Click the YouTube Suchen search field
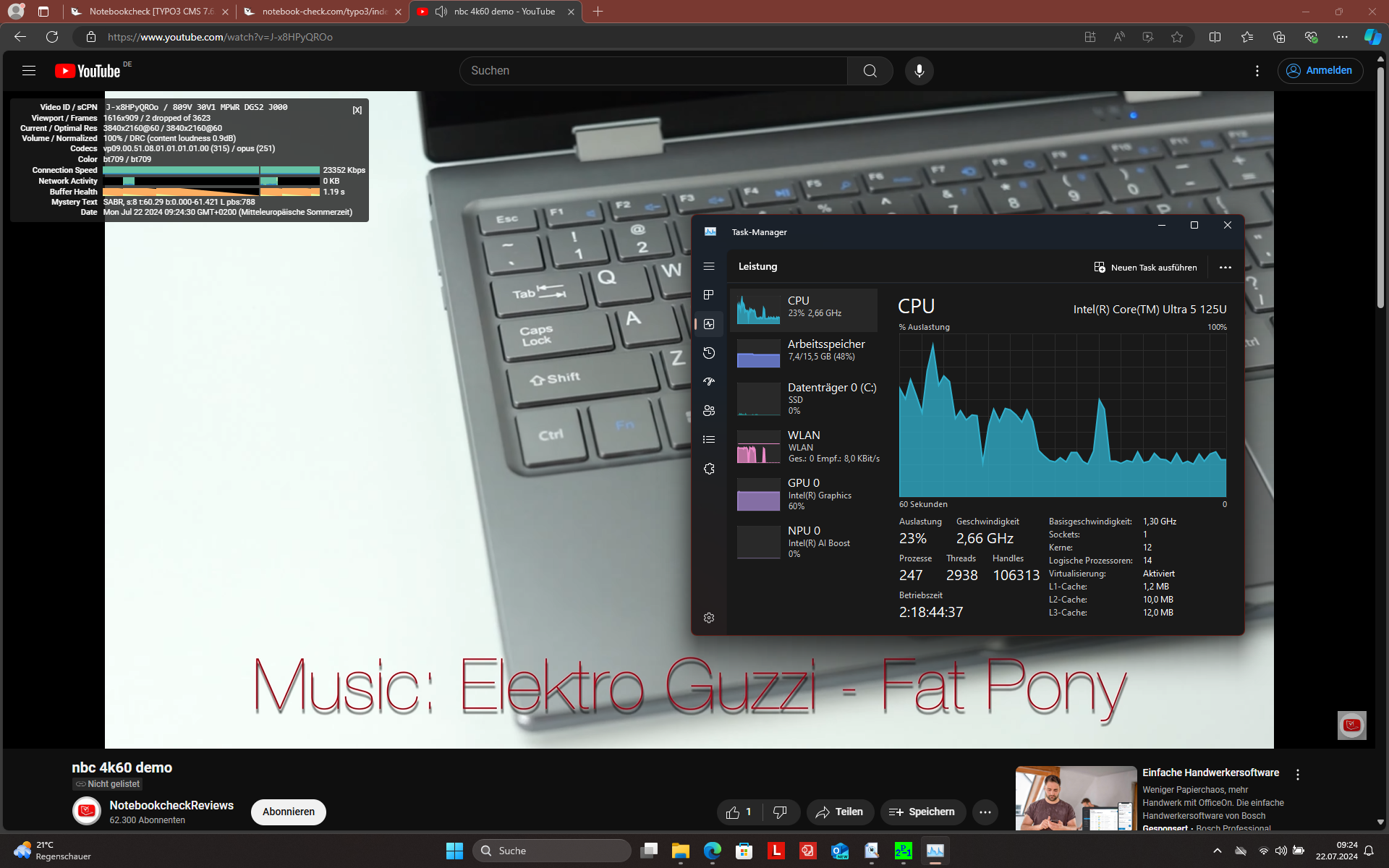 651,71
